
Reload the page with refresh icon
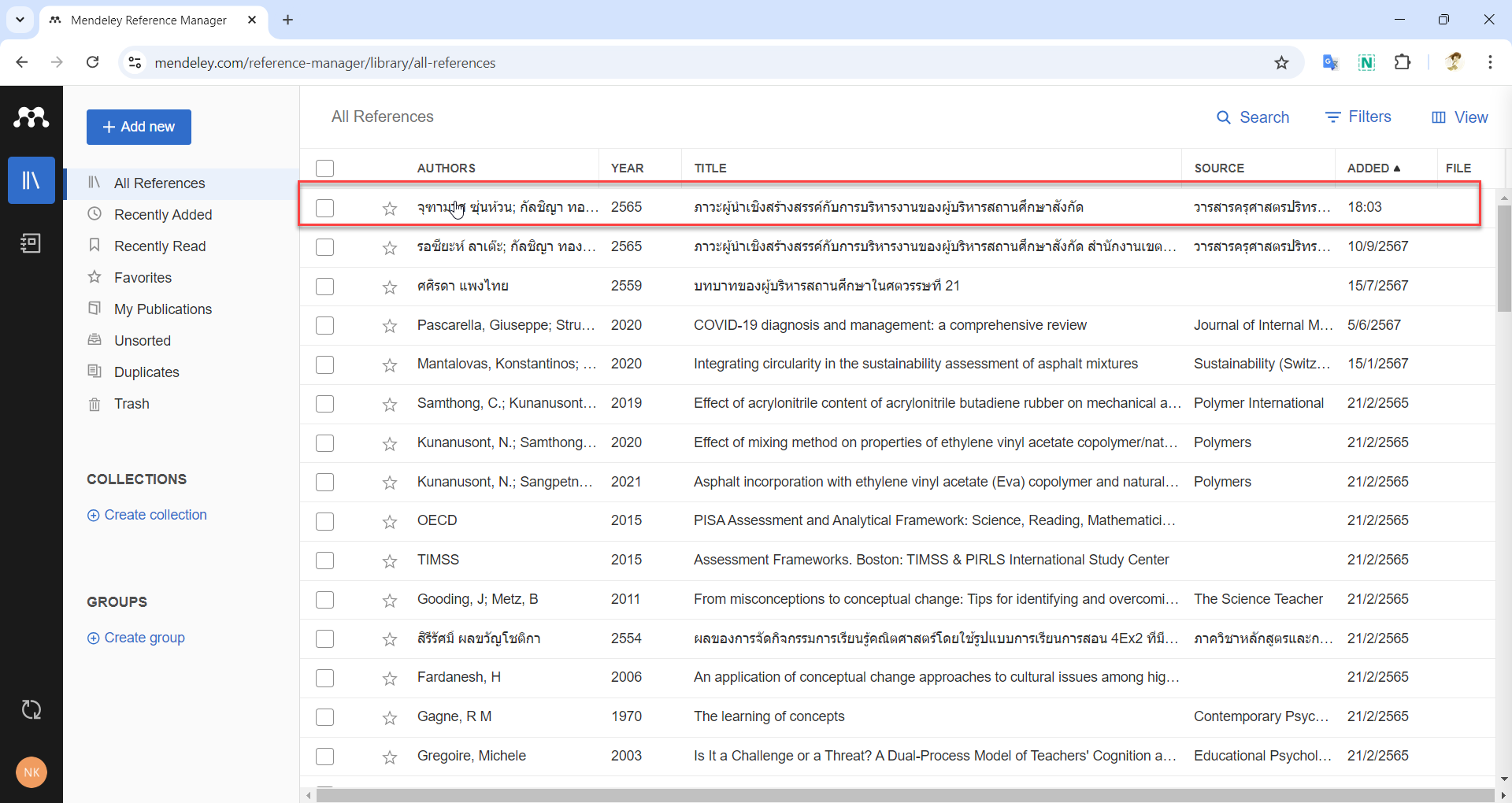[x=92, y=62]
